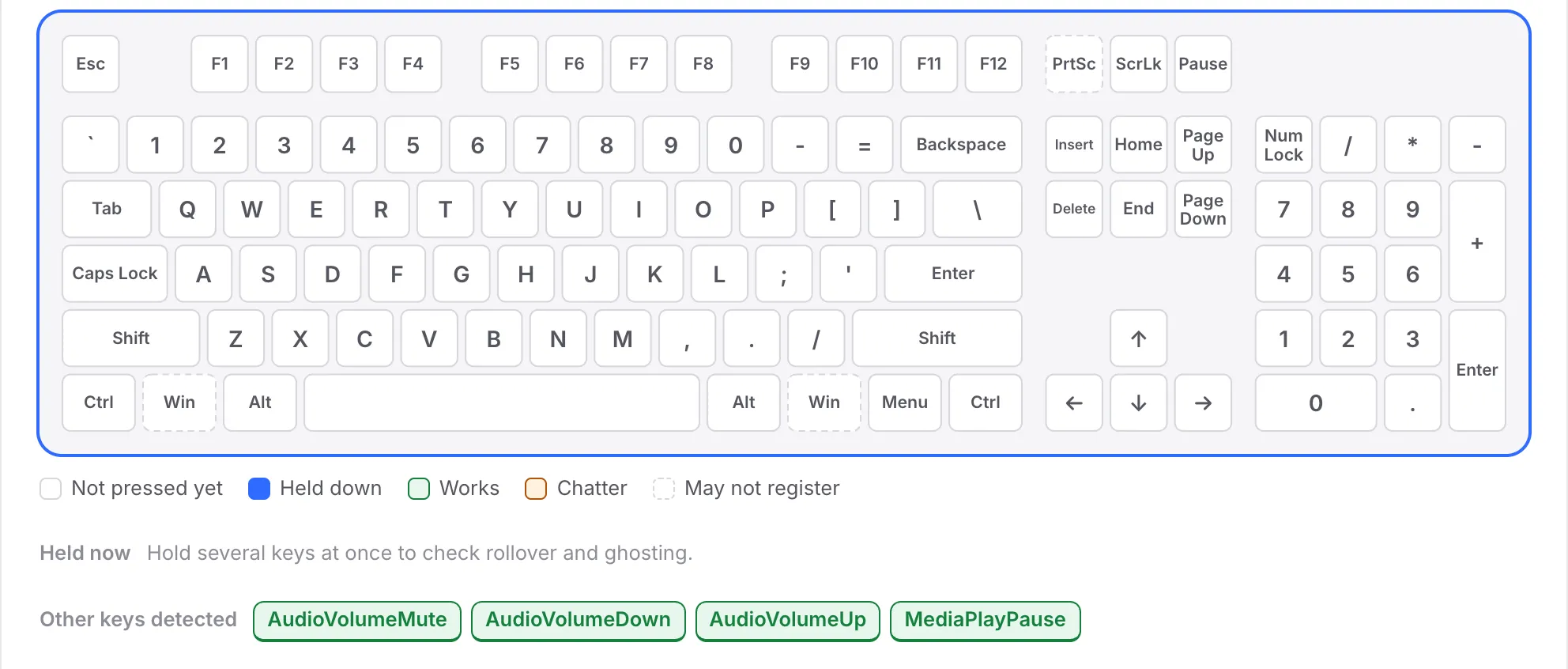Select the M letter key
The image size is (1568, 669).
tap(623, 338)
